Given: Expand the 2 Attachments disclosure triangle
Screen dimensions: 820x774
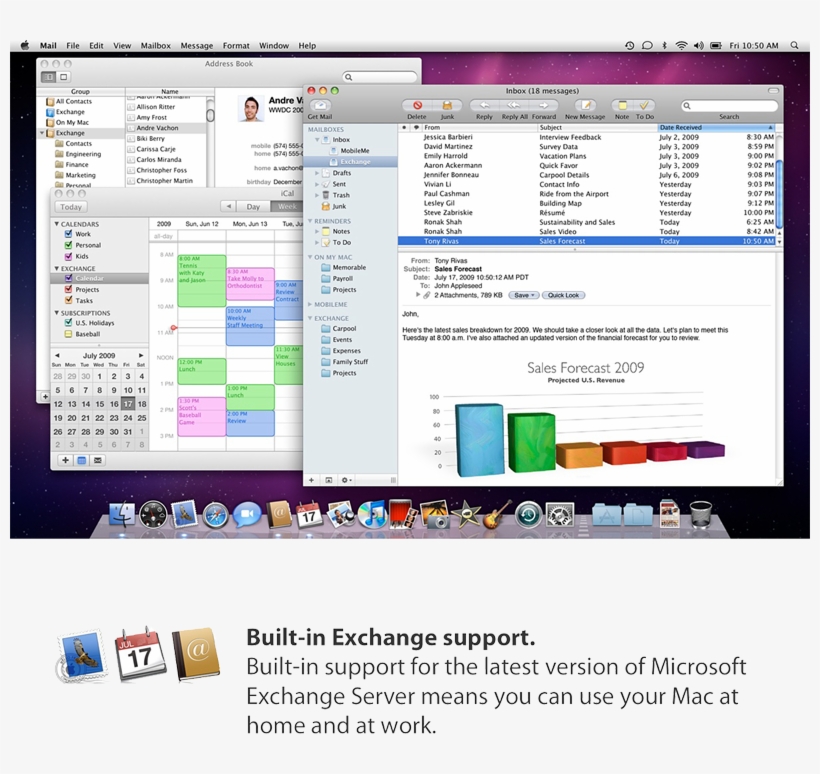Looking at the screenshot, I should (416, 295).
